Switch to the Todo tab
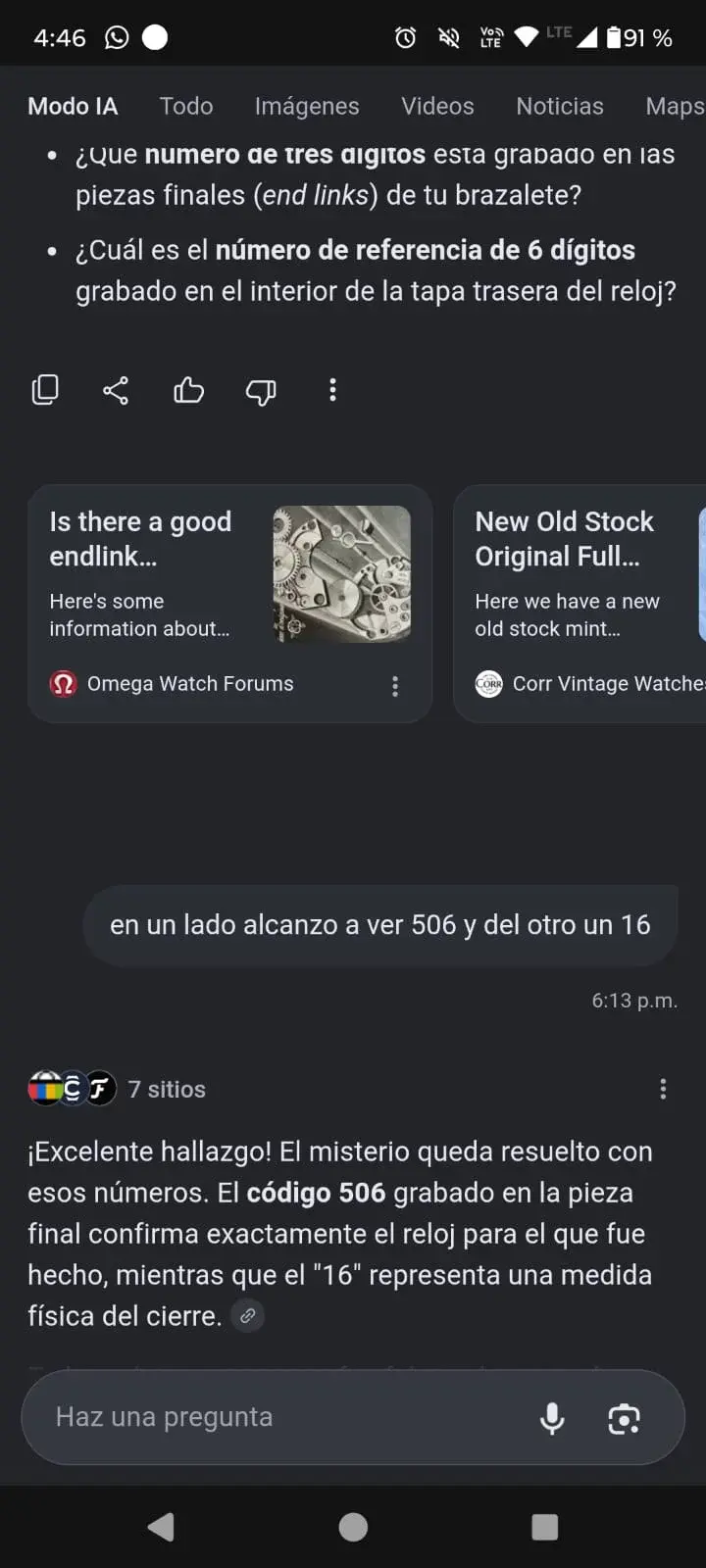This screenshot has height=1568, width=706. tap(186, 106)
